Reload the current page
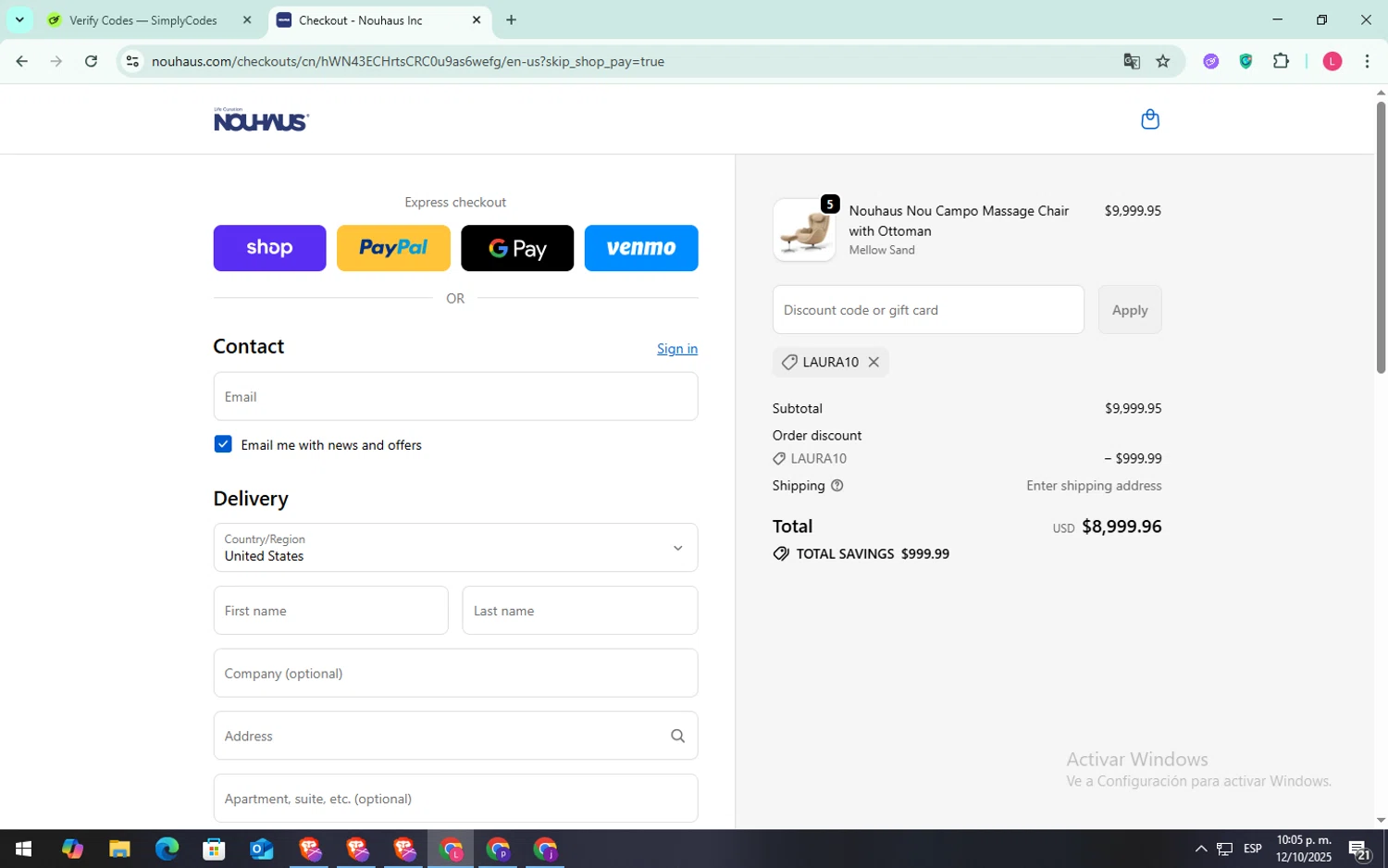The width and height of the screenshot is (1388, 868). (x=91, y=61)
